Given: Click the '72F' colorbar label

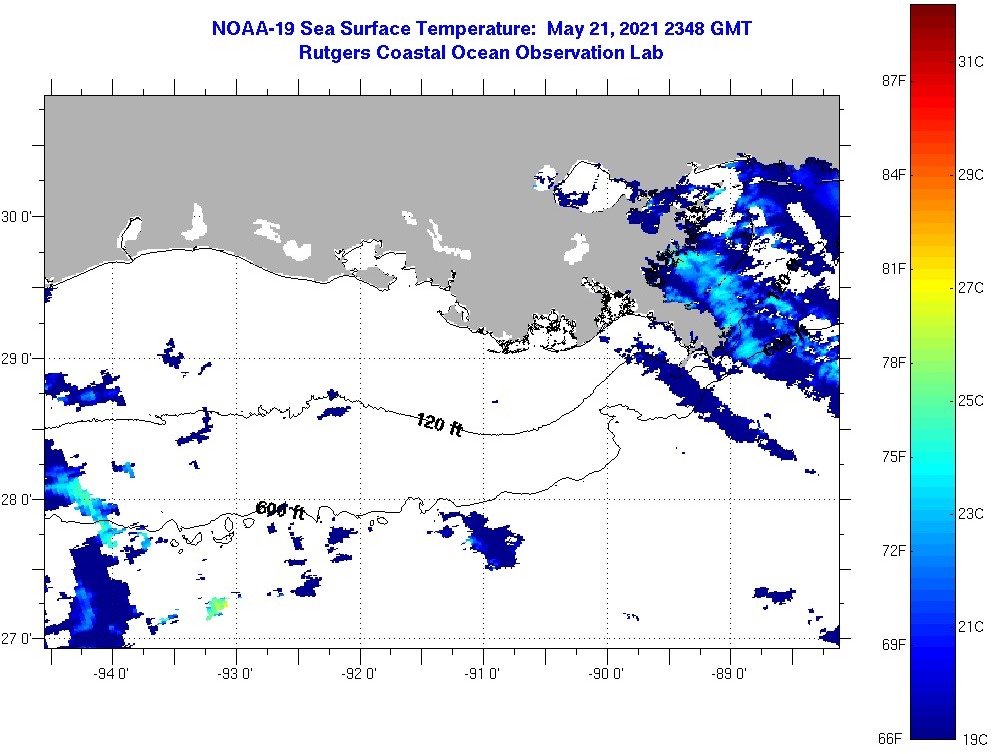Looking at the screenshot, I should click(x=893, y=550).
